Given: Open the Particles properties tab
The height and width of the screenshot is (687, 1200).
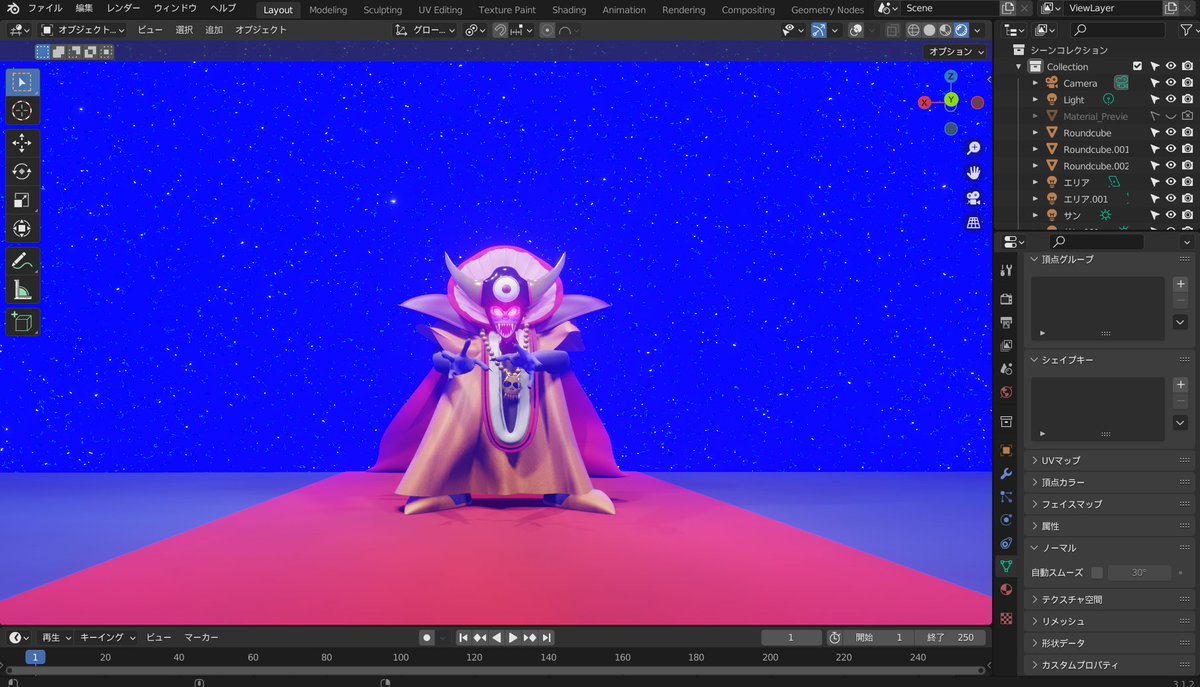Looking at the screenshot, I should coord(1006,496).
